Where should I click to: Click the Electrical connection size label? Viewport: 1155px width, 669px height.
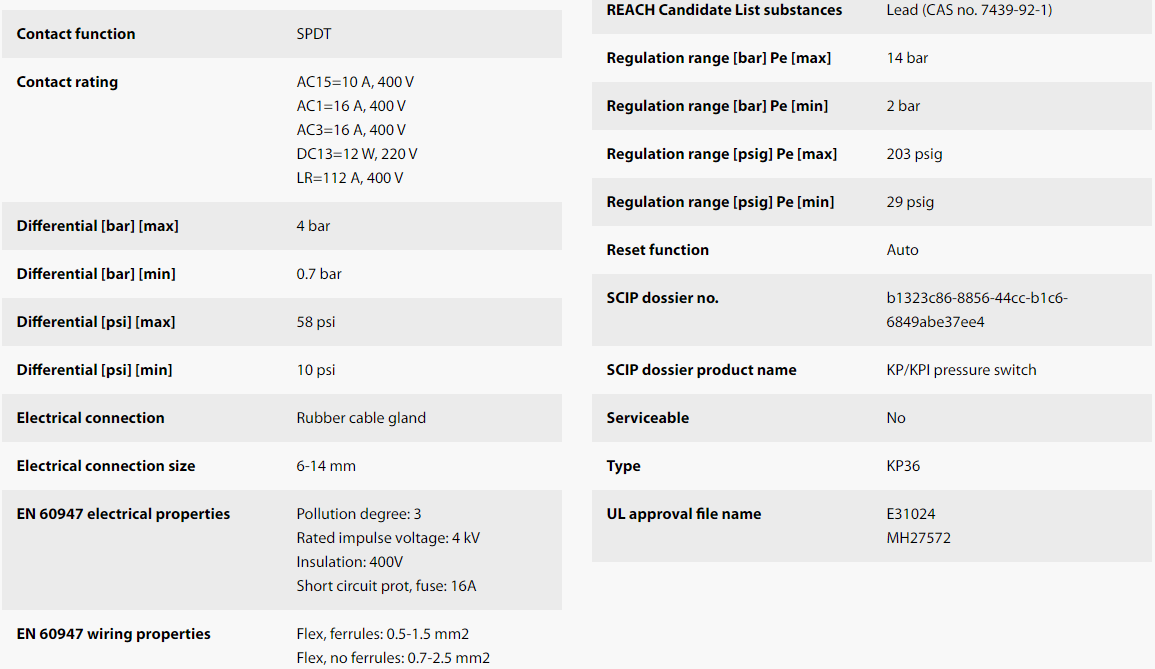pyautogui.click(x=106, y=466)
